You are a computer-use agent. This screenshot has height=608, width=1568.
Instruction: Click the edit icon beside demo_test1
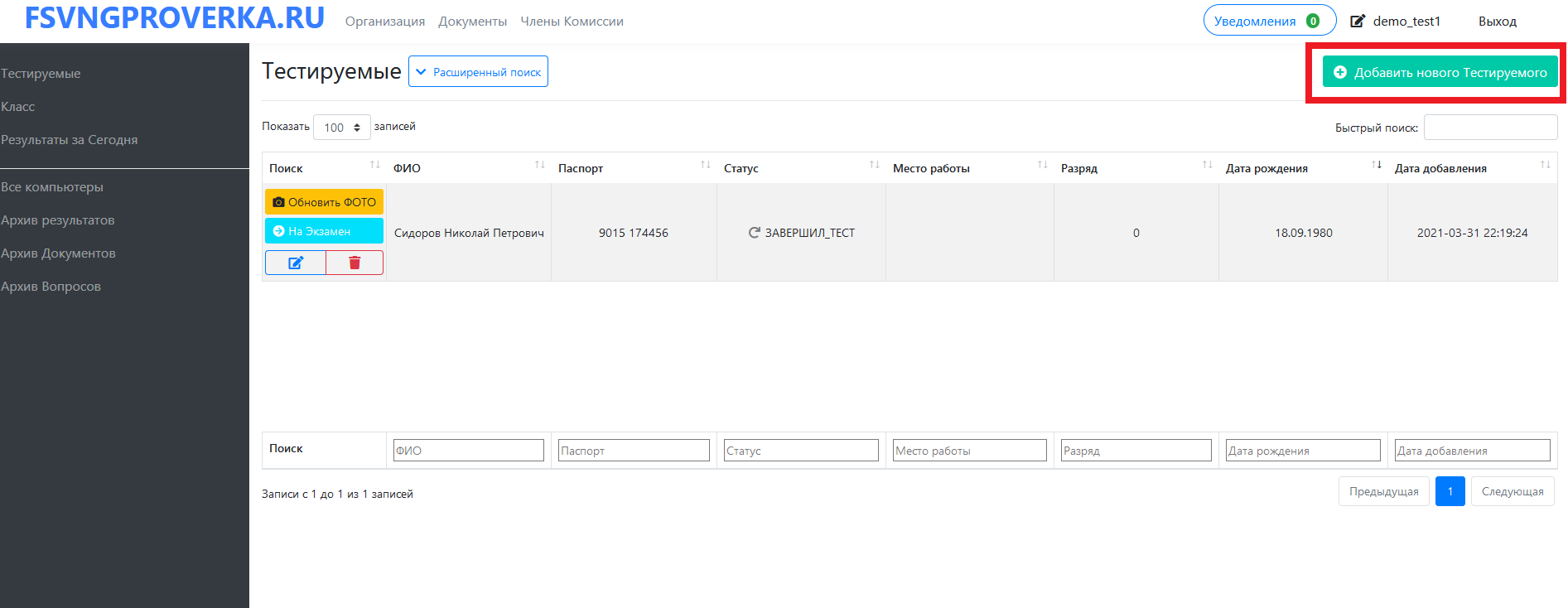[x=1358, y=22]
